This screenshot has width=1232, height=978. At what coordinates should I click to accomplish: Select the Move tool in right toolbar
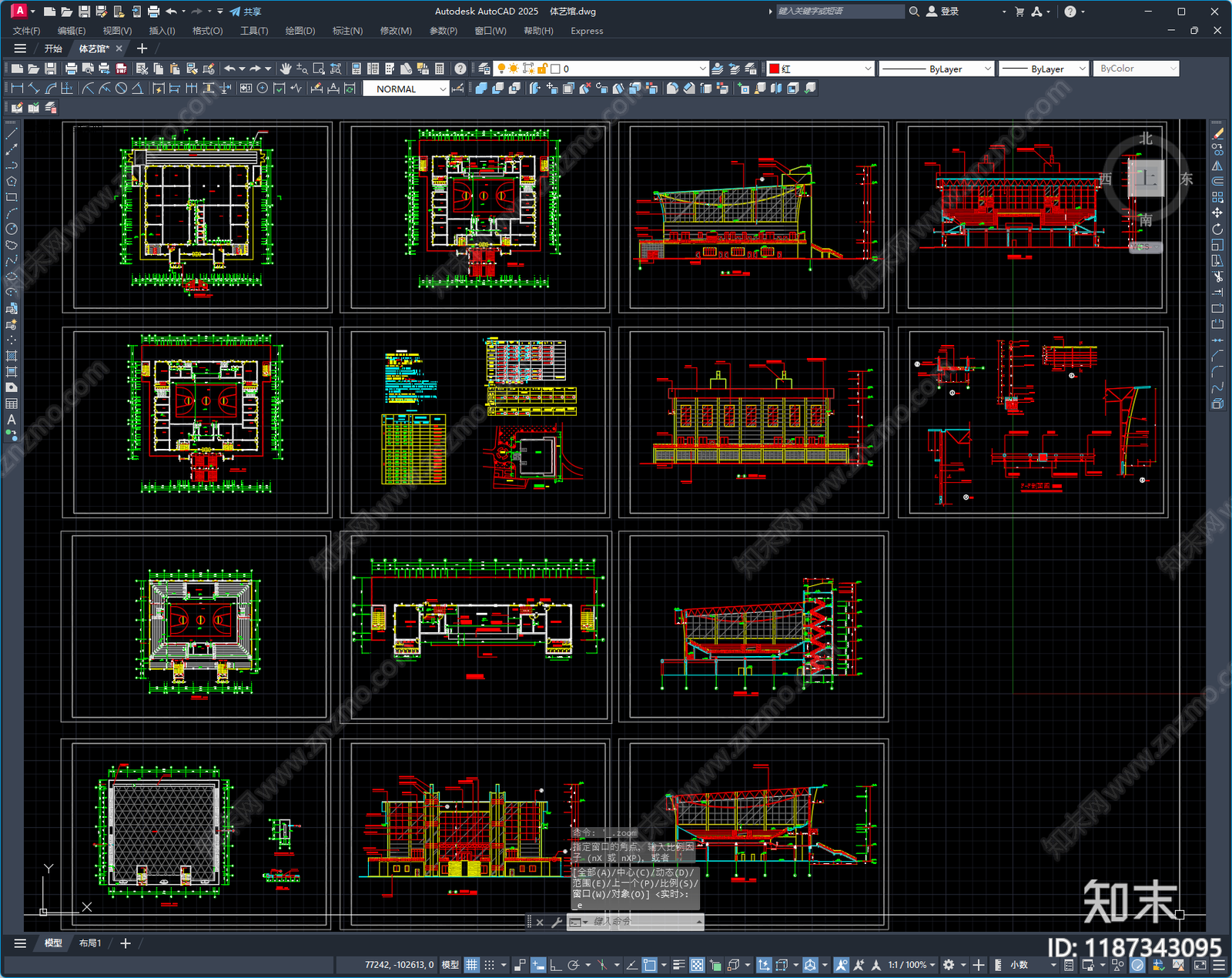1217,213
